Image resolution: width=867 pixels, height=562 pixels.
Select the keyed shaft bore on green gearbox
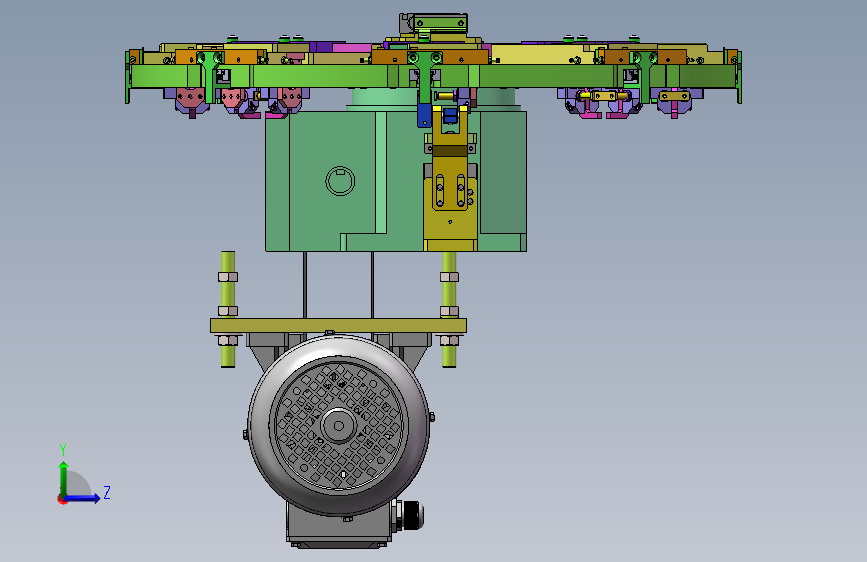click(x=340, y=181)
